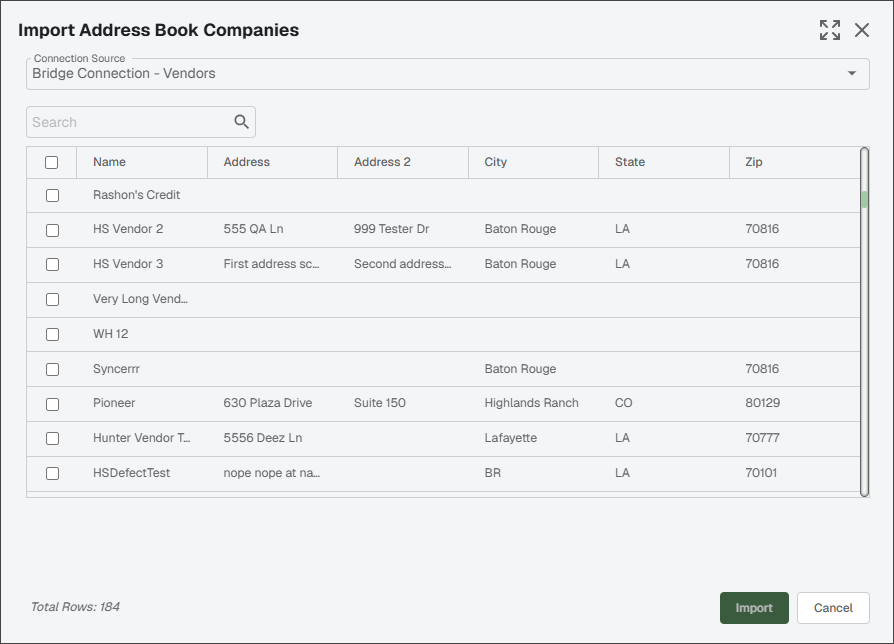Check the Very Long Vend... row checkbox
This screenshot has height=644, width=894.
coord(52,299)
